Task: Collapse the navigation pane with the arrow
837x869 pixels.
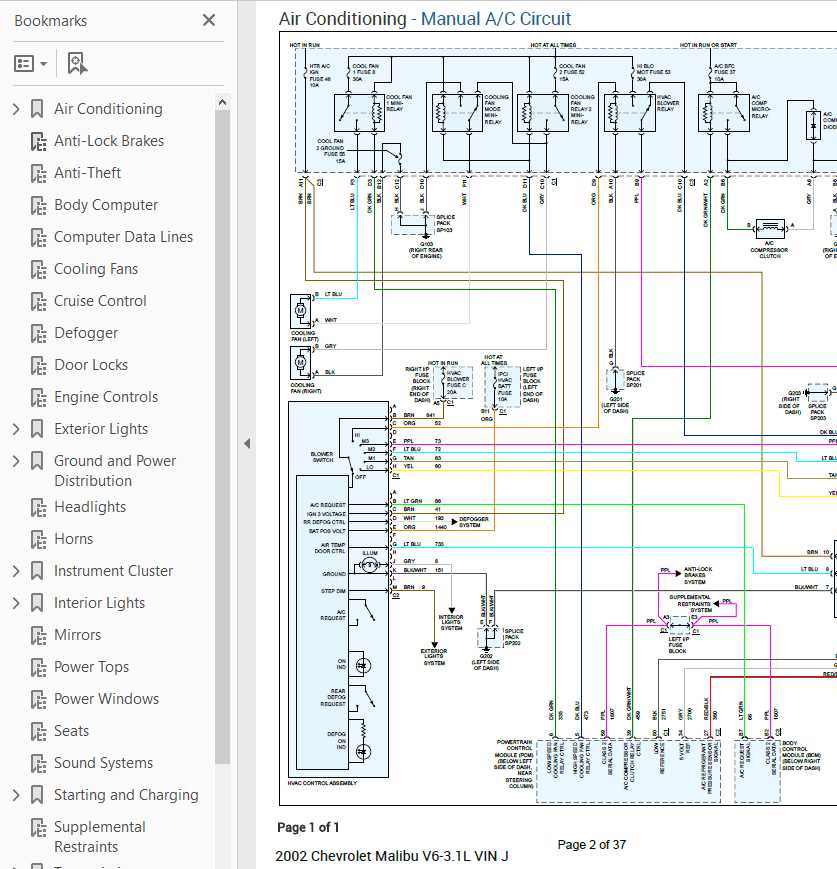Action: coord(247,443)
